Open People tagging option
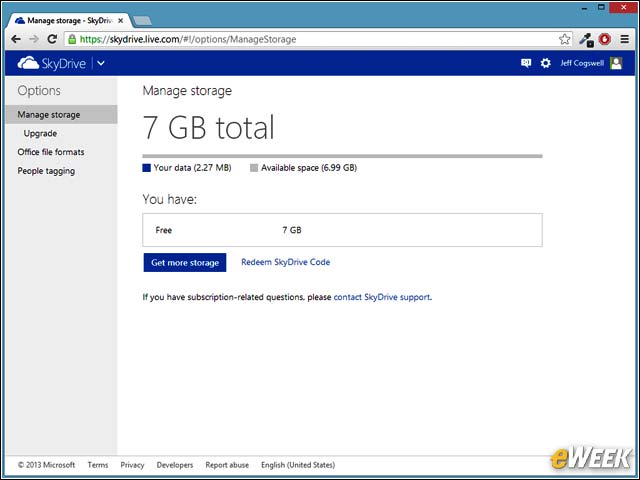Viewport: 640px width, 480px height. [46, 171]
